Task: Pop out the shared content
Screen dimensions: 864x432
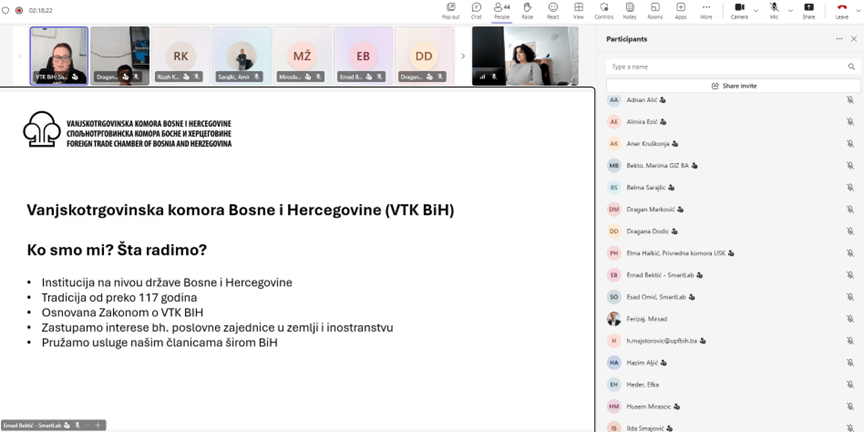Action: [450, 10]
